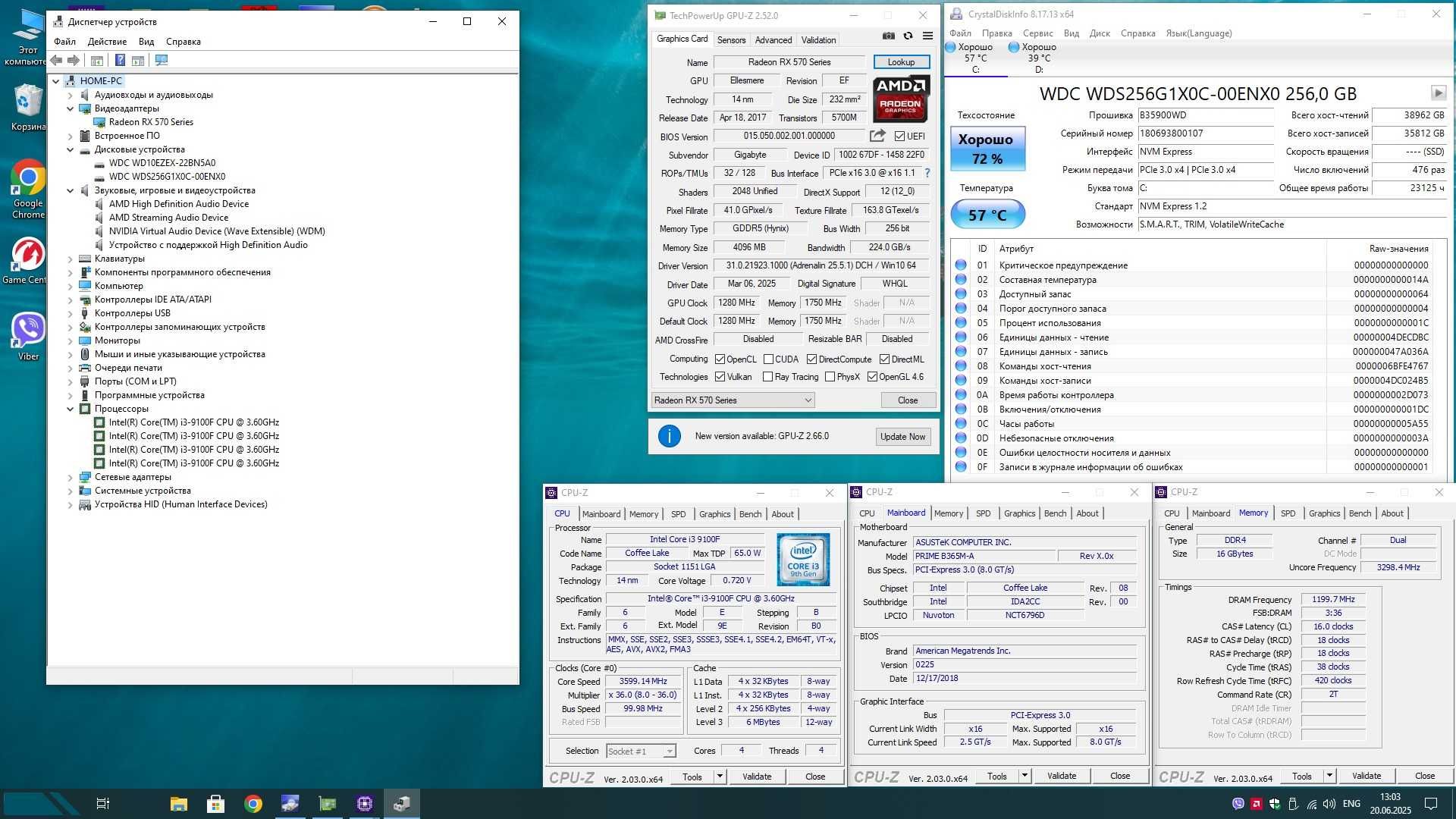Toggle the DirectCompute checkbox
The height and width of the screenshot is (819, 1456).
[811, 359]
